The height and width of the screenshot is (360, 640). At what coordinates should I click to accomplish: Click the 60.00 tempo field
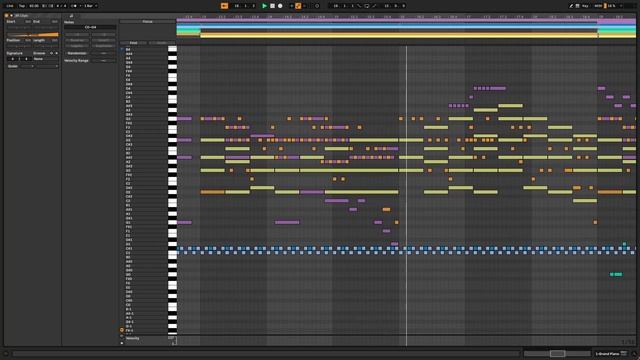pos(34,6)
